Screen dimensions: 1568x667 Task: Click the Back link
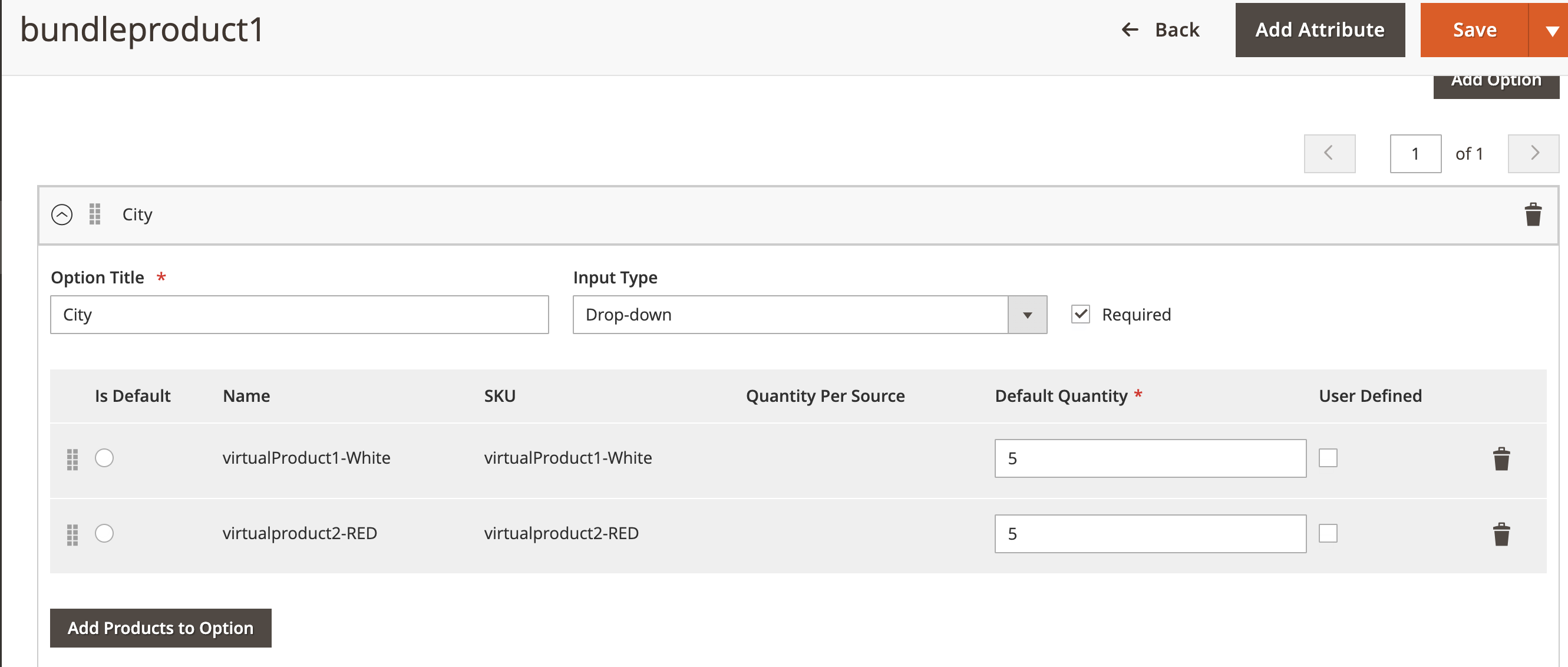(x=1160, y=30)
